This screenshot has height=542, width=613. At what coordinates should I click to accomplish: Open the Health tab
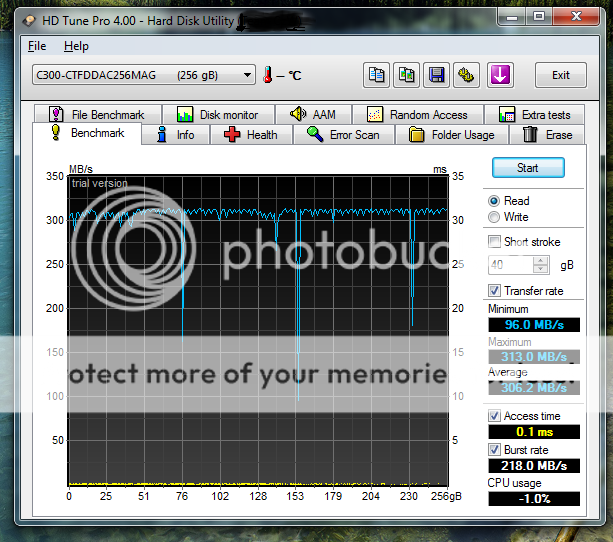pos(251,134)
